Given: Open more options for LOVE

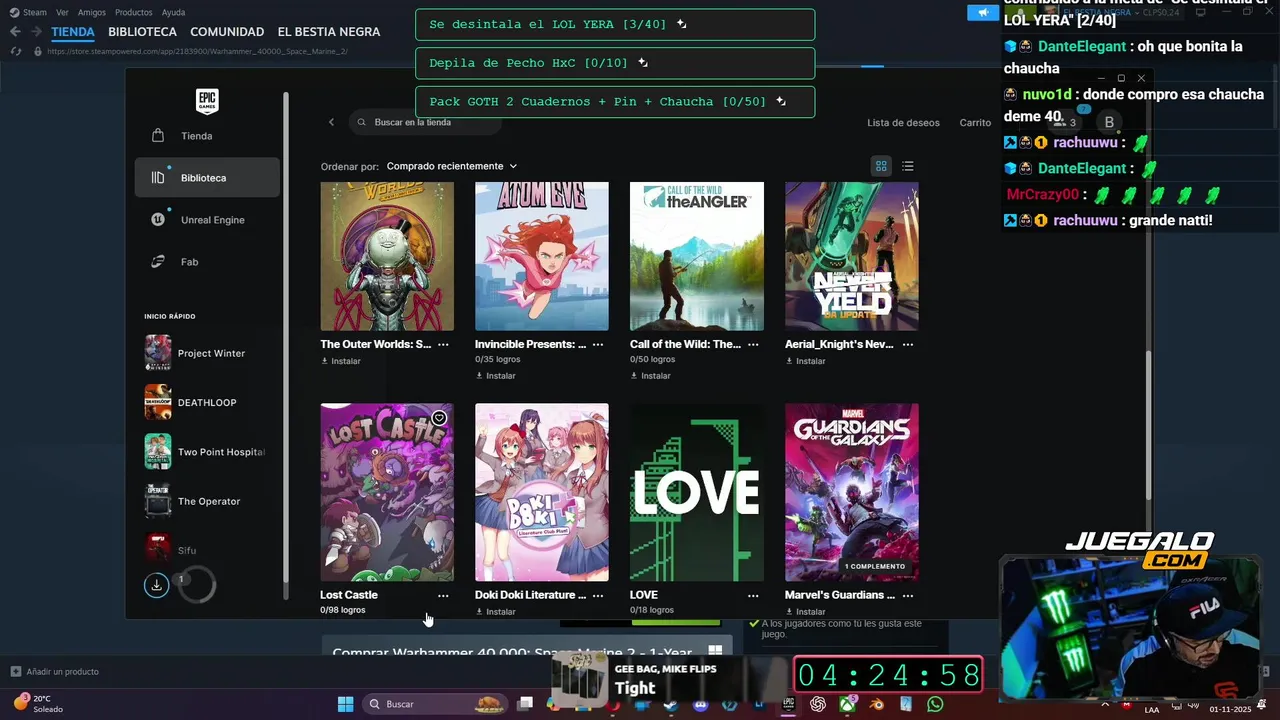Looking at the screenshot, I should (x=753, y=595).
